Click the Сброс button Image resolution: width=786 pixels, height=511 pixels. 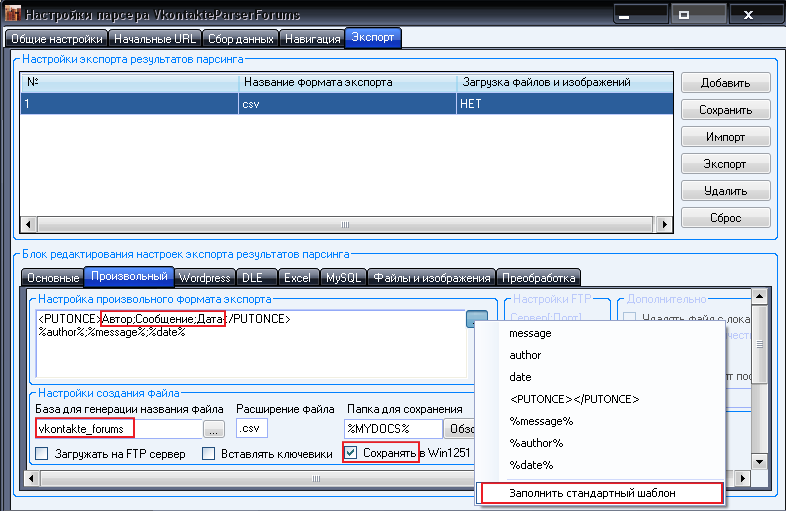725,218
